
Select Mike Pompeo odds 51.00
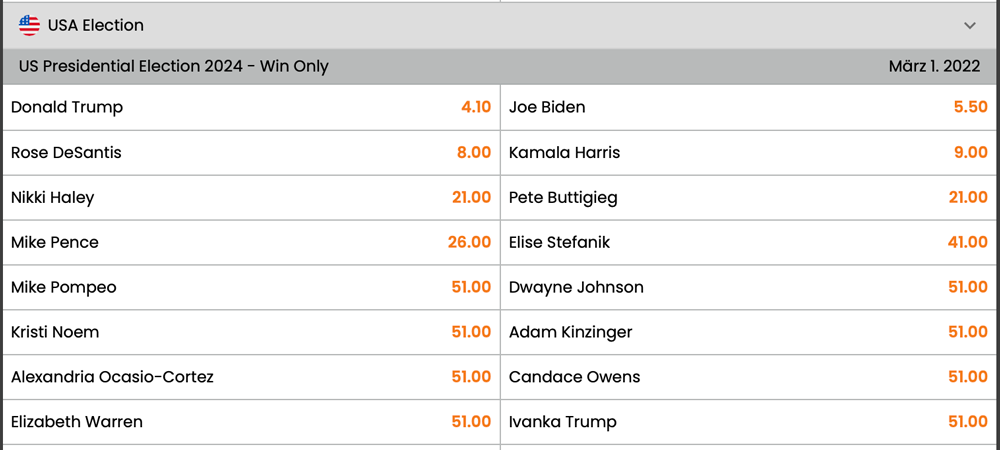[251, 287]
